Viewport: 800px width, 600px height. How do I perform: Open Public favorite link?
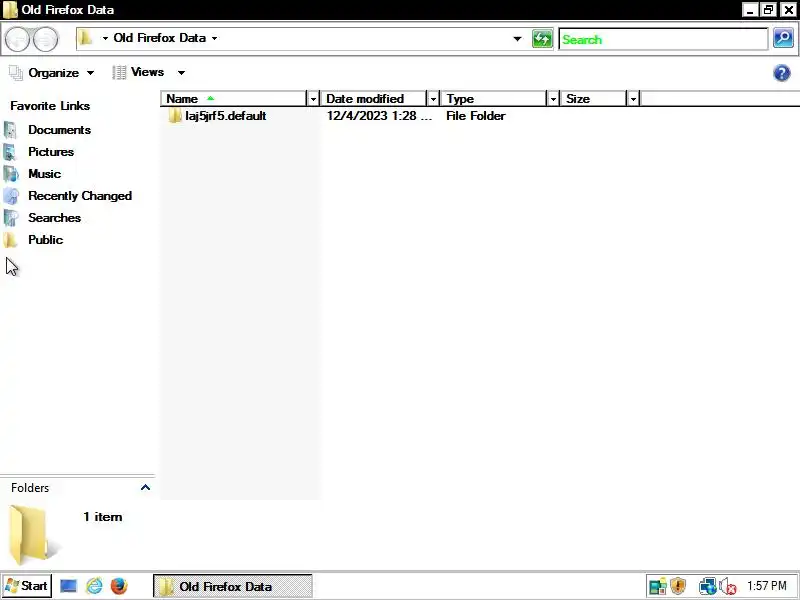click(45, 240)
